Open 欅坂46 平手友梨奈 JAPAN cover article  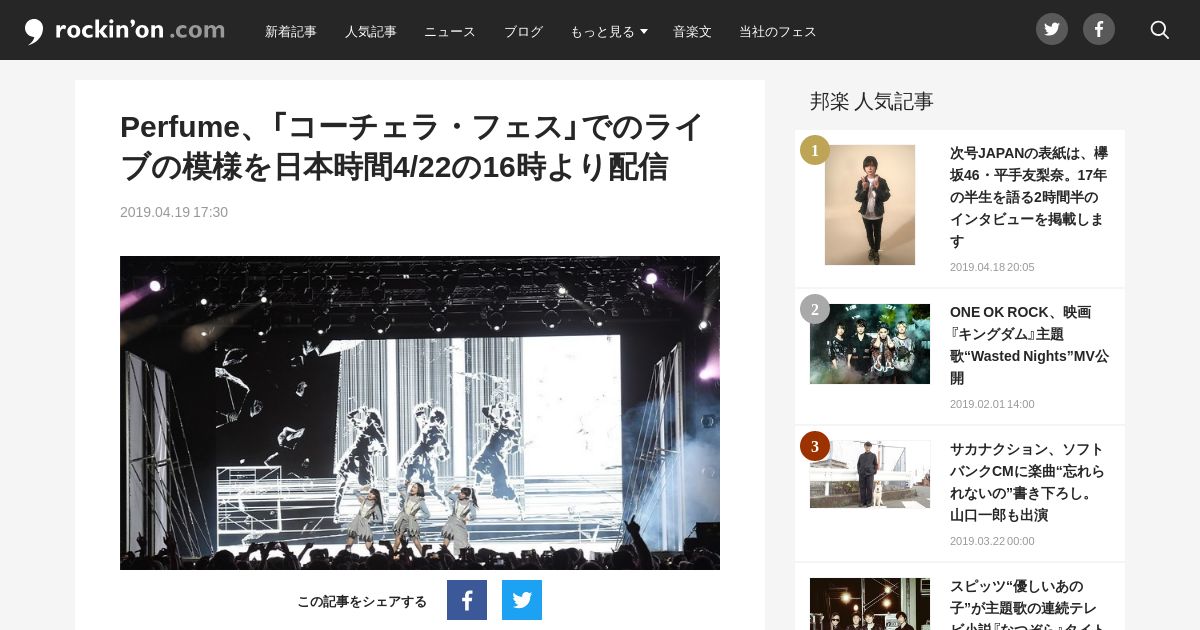coord(1029,197)
